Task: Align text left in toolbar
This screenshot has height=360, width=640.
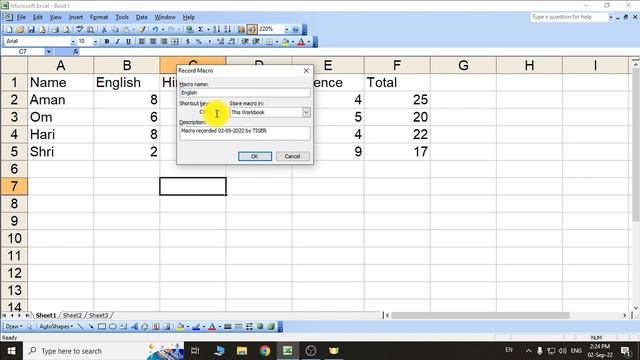Action: click(142, 41)
